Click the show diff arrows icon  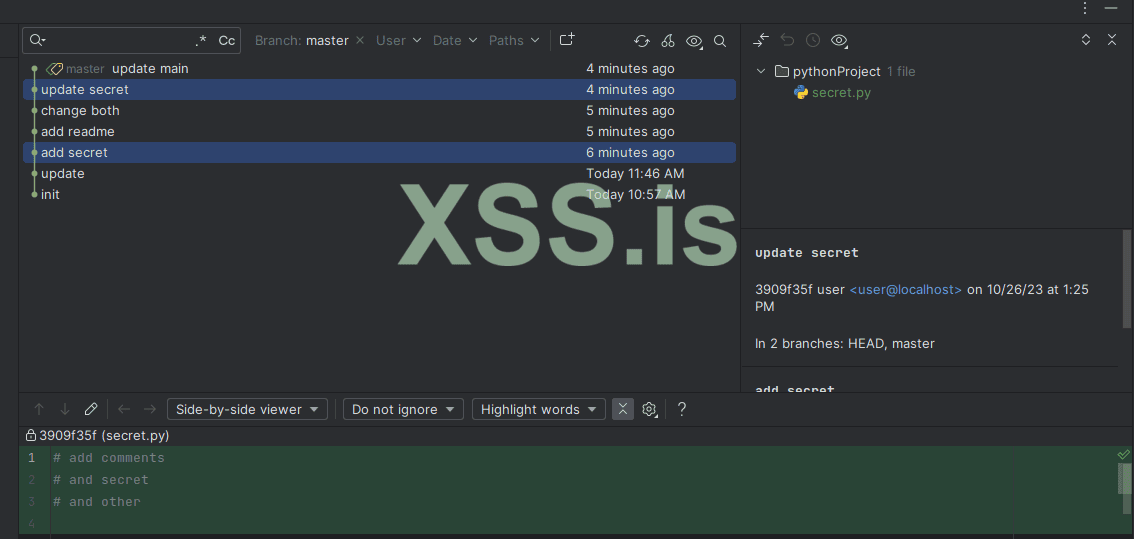(x=760, y=41)
